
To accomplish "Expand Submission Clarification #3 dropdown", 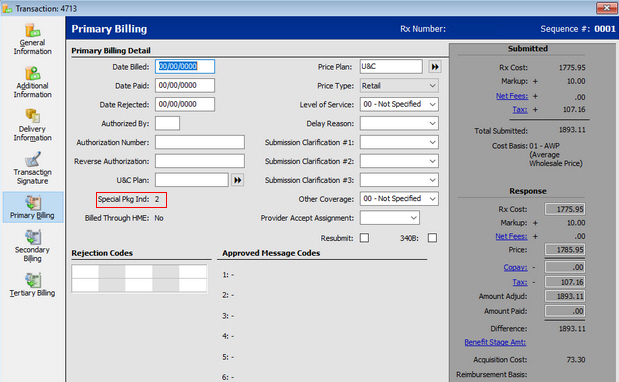I will click(x=399, y=180).
